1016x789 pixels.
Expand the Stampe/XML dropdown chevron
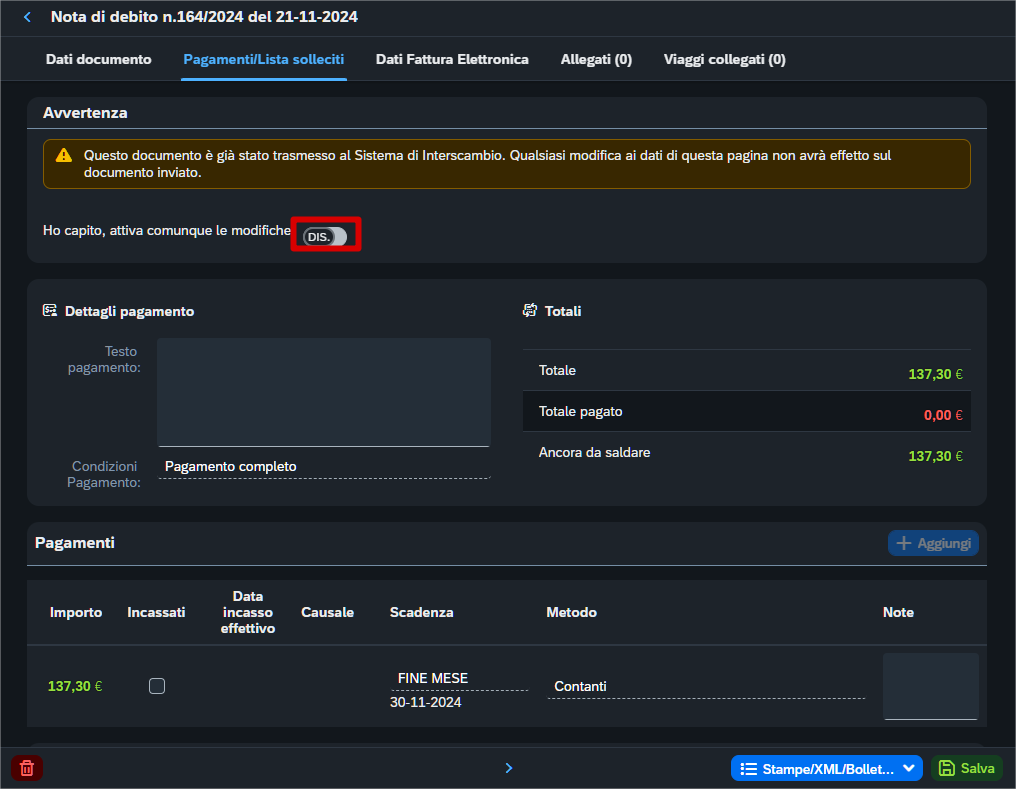909,768
